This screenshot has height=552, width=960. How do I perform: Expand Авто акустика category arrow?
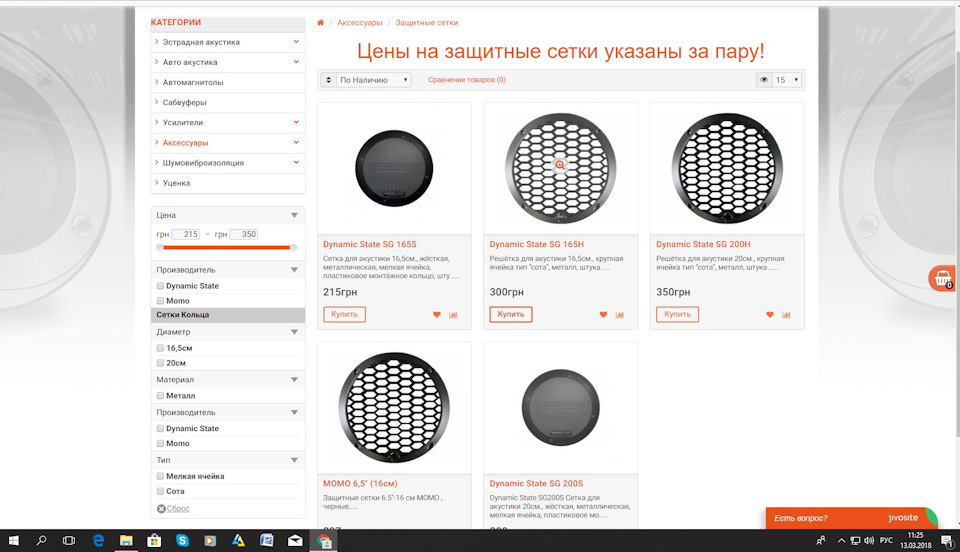pos(296,62)
